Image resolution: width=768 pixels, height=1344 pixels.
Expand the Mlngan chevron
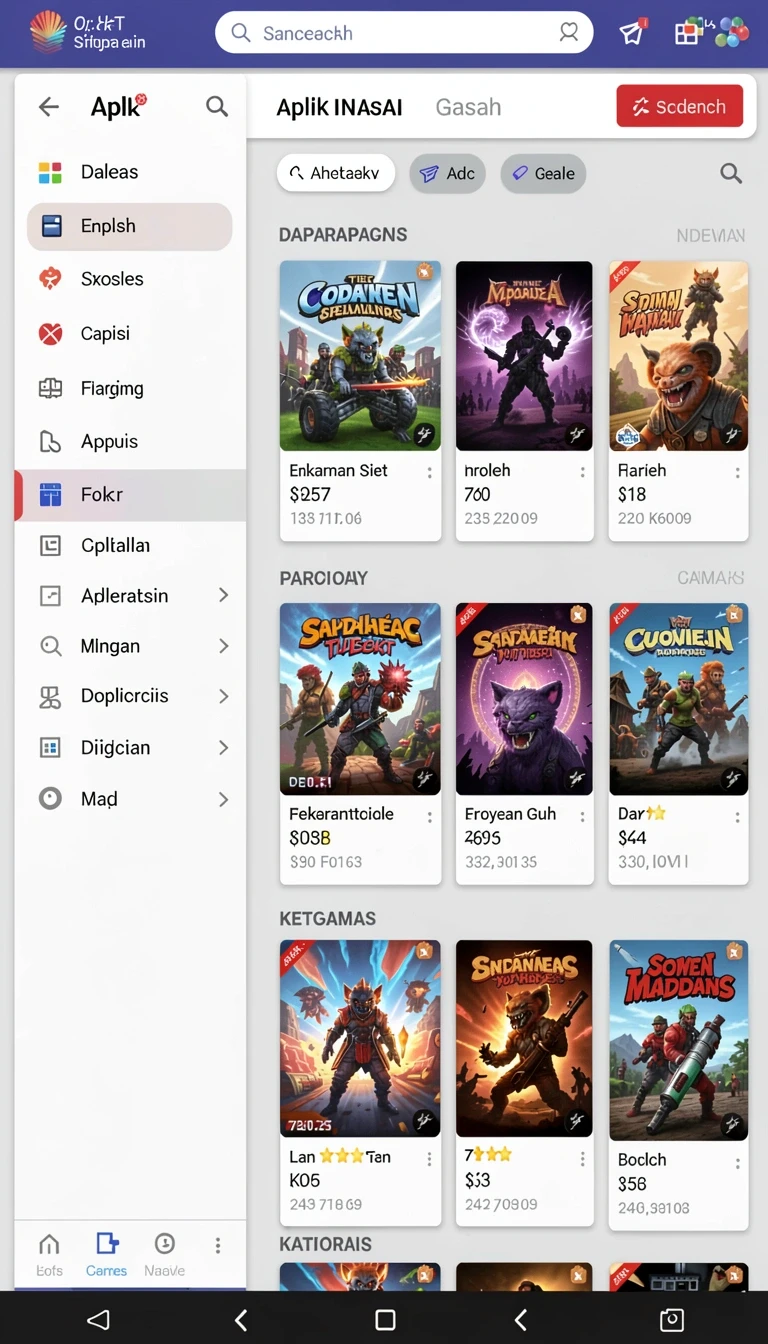pos(223,646)
